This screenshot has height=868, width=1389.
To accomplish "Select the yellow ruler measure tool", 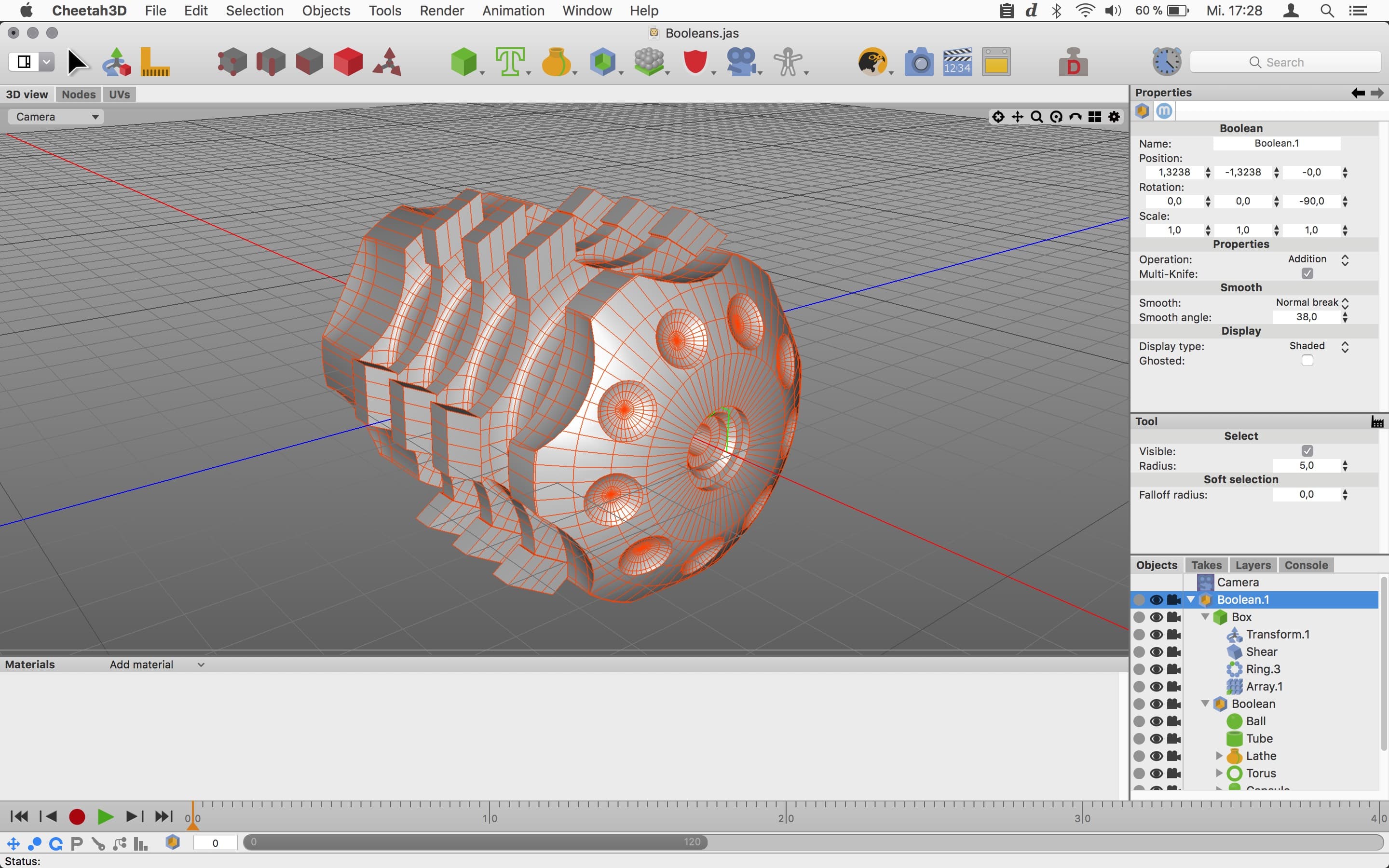I will tap(154, 62).
